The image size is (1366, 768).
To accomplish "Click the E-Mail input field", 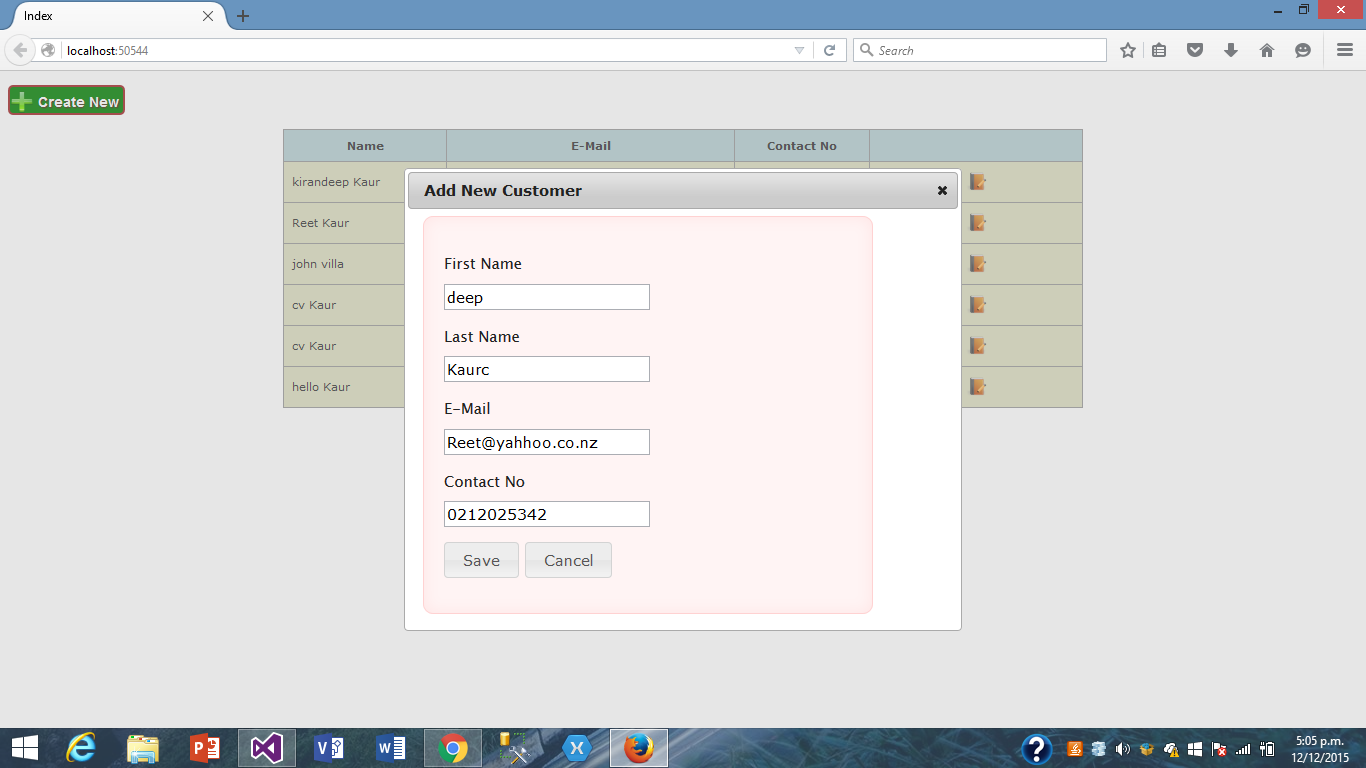I will pos(546,442).
